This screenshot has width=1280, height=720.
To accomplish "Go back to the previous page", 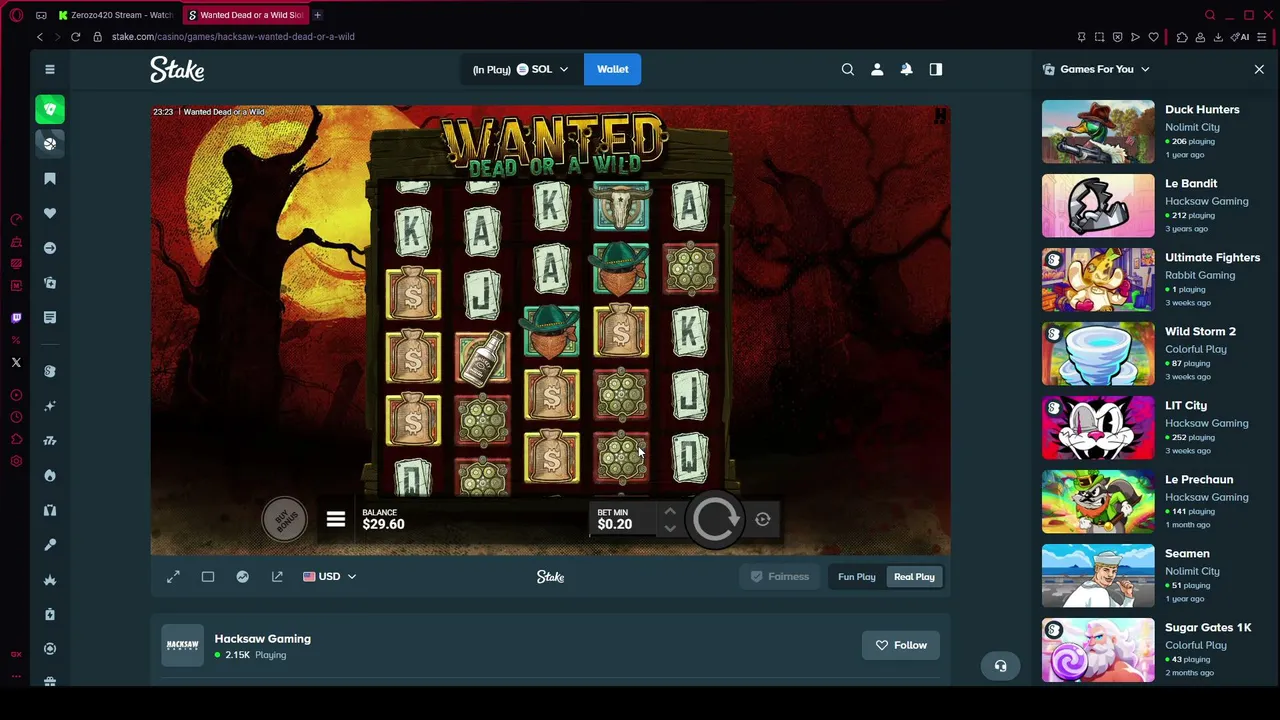I will click(x=40, y=37).
